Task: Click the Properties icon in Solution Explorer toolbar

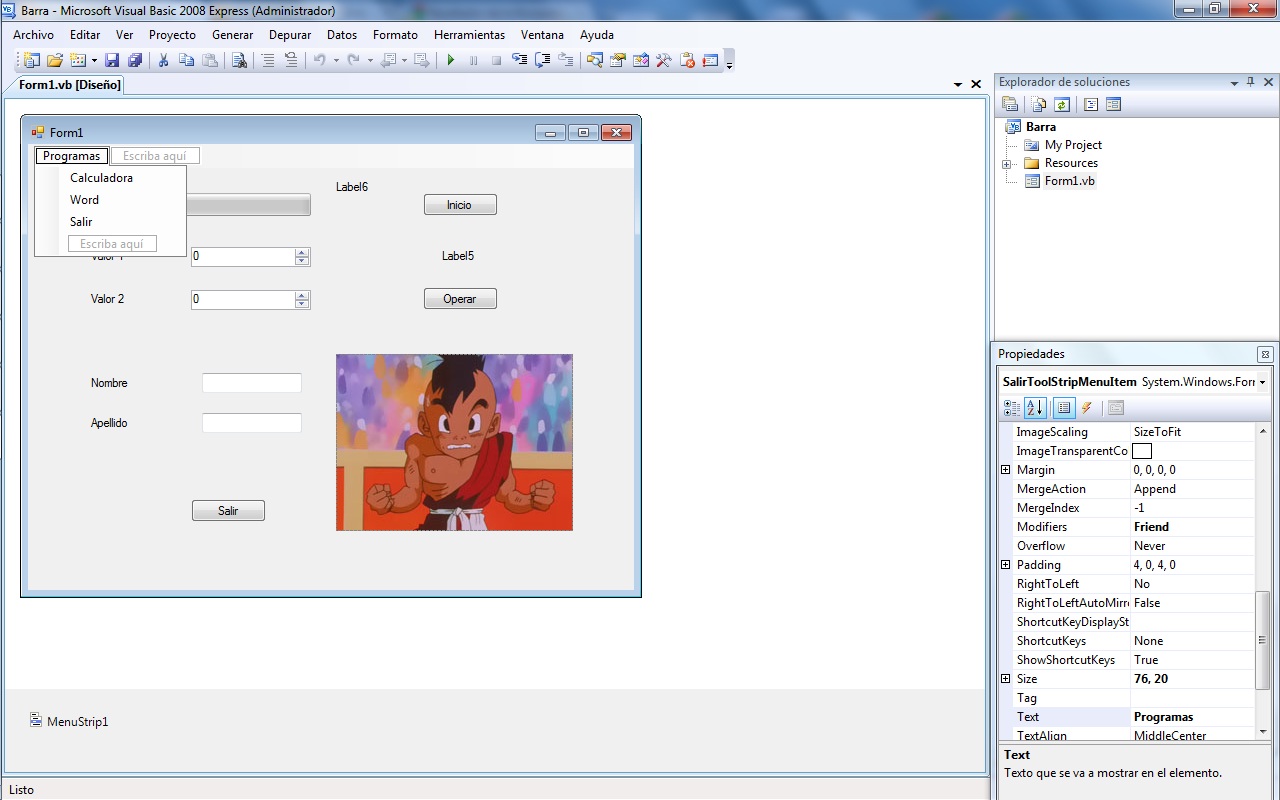Action: tap(1010, 104)
